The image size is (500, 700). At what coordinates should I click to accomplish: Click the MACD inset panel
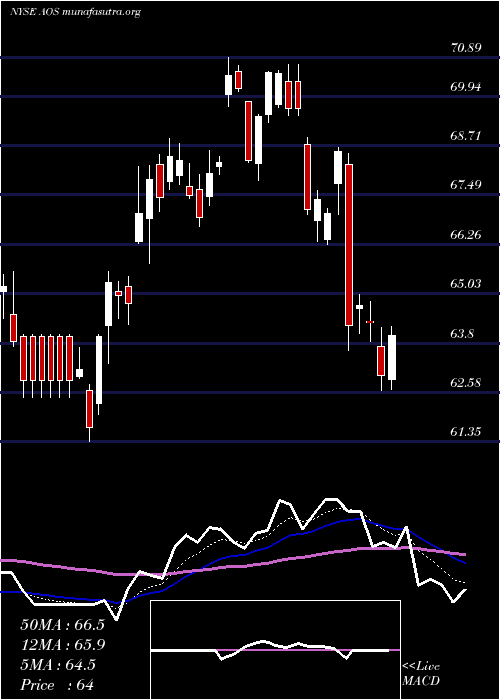[275, 650]
